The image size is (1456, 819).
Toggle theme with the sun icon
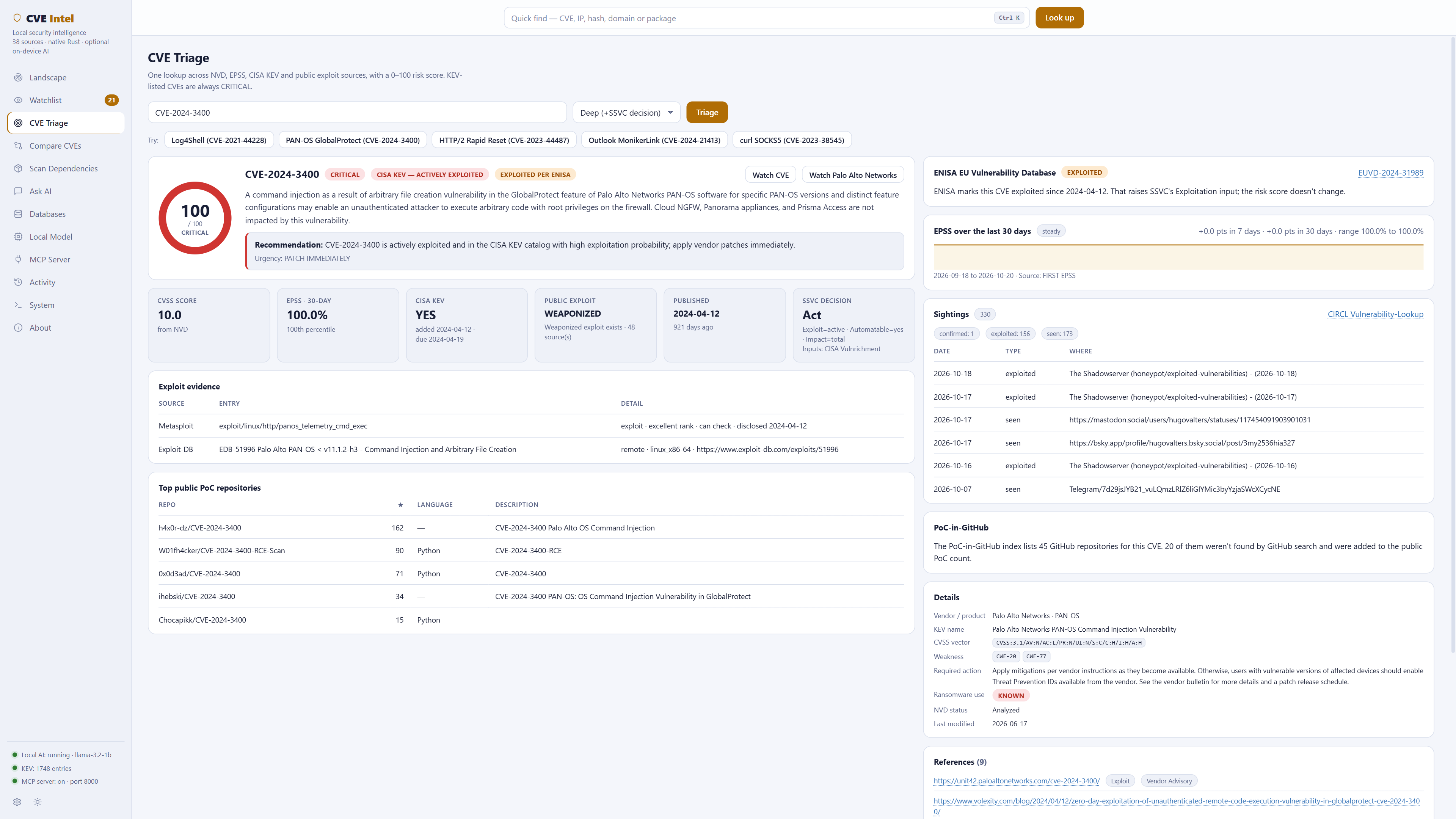37,802
